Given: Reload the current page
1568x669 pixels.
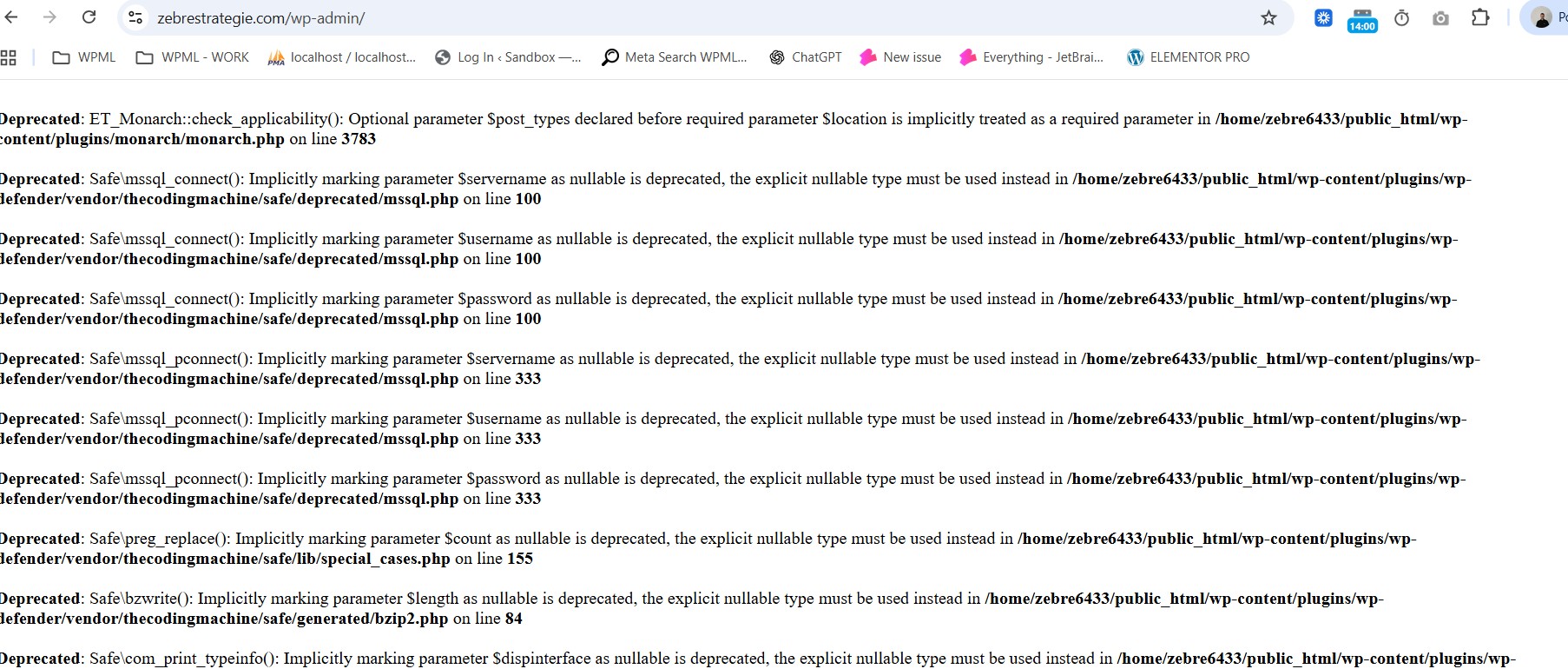Looking at the screenshot, I should pos(89,17).
